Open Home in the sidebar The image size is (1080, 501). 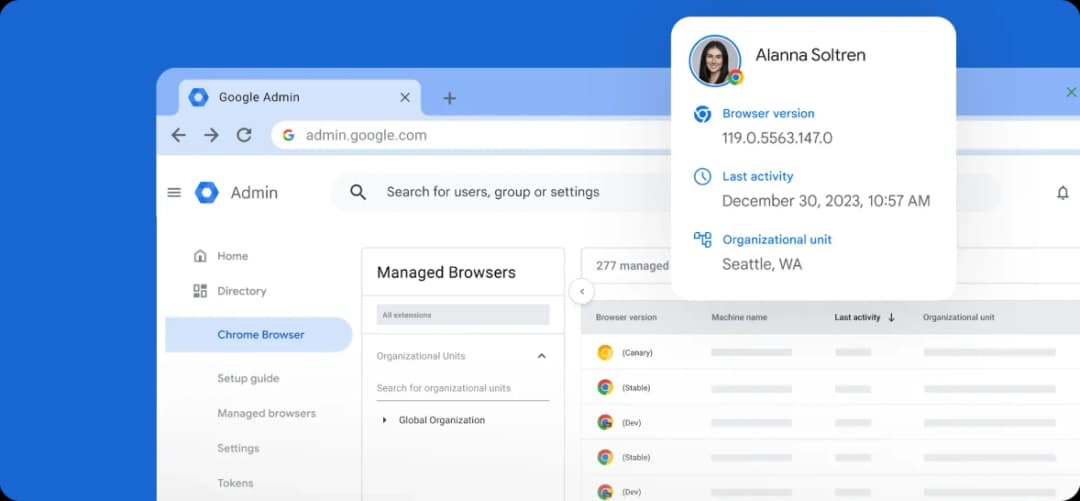[x=232, y=256]
